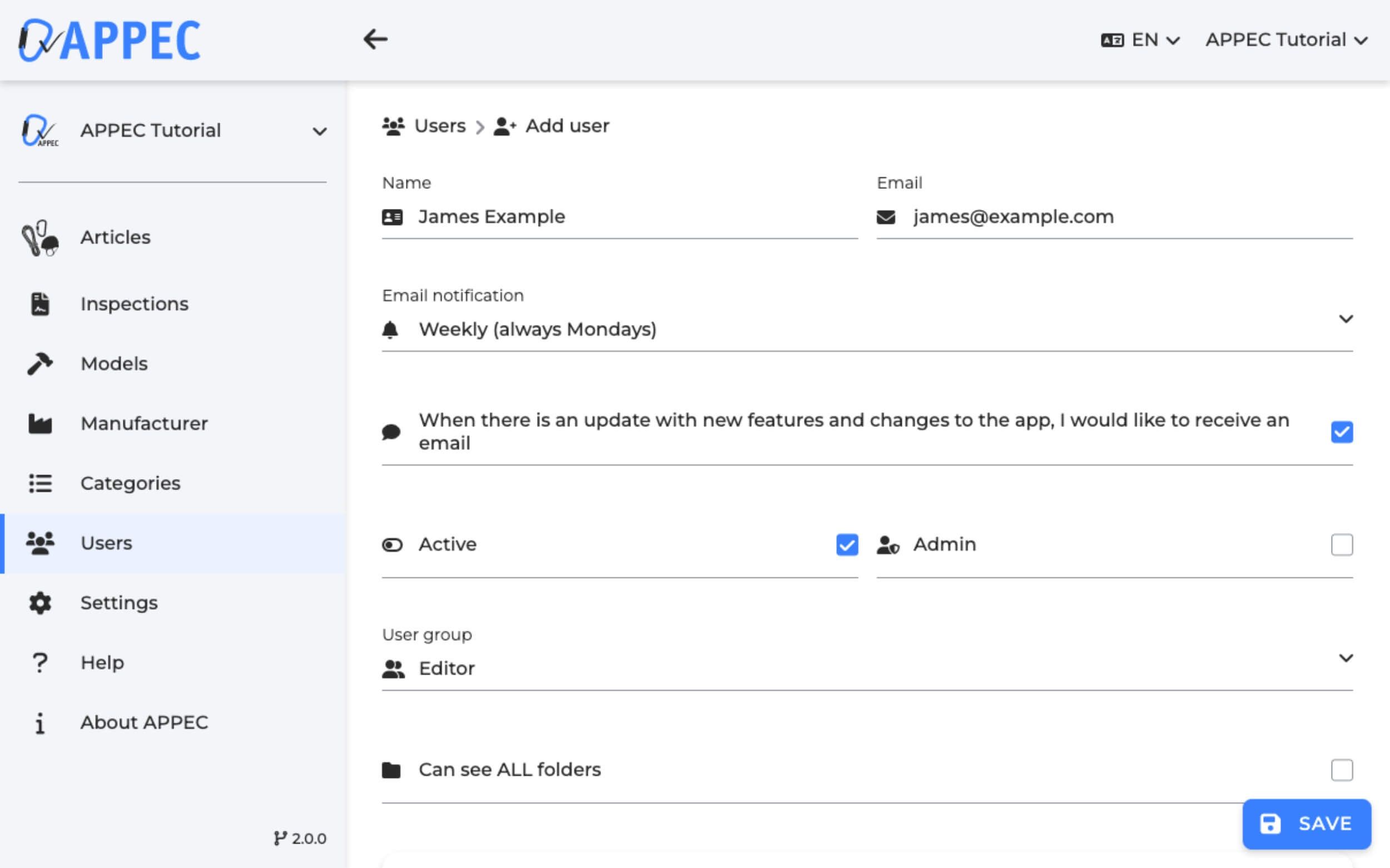Open About APPEC in sidebar
The width and height of the screenshot is (1390, 868).
(143, 722)
